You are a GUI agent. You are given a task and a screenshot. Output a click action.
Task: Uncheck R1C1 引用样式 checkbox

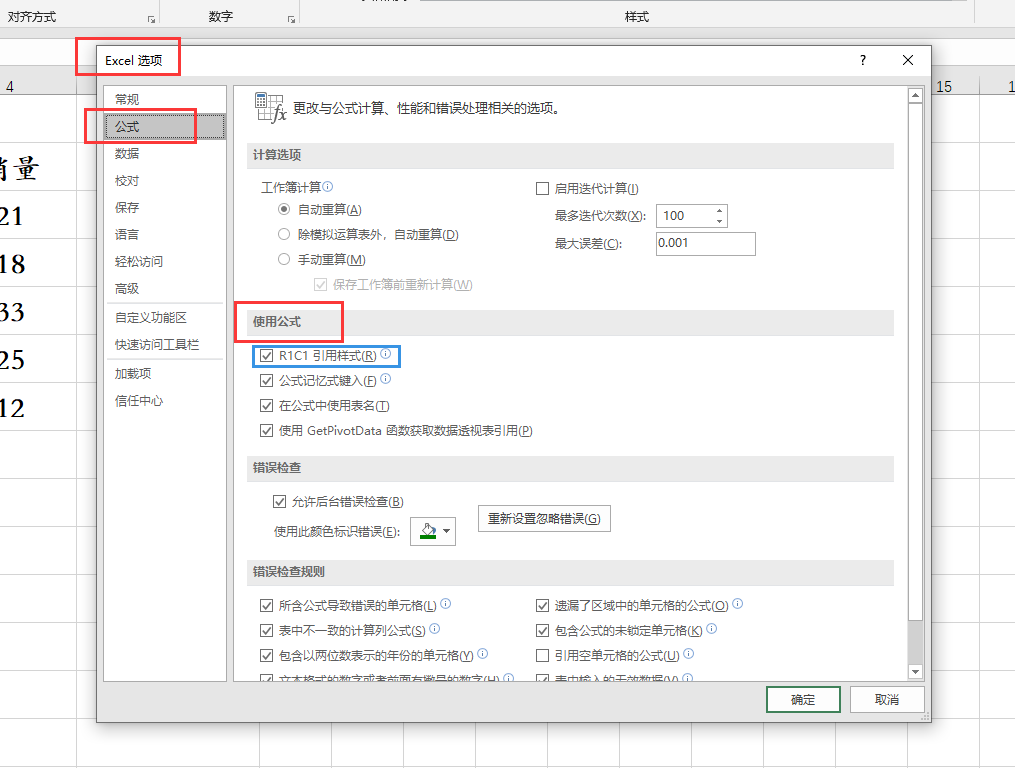click(x=266, y=356)
